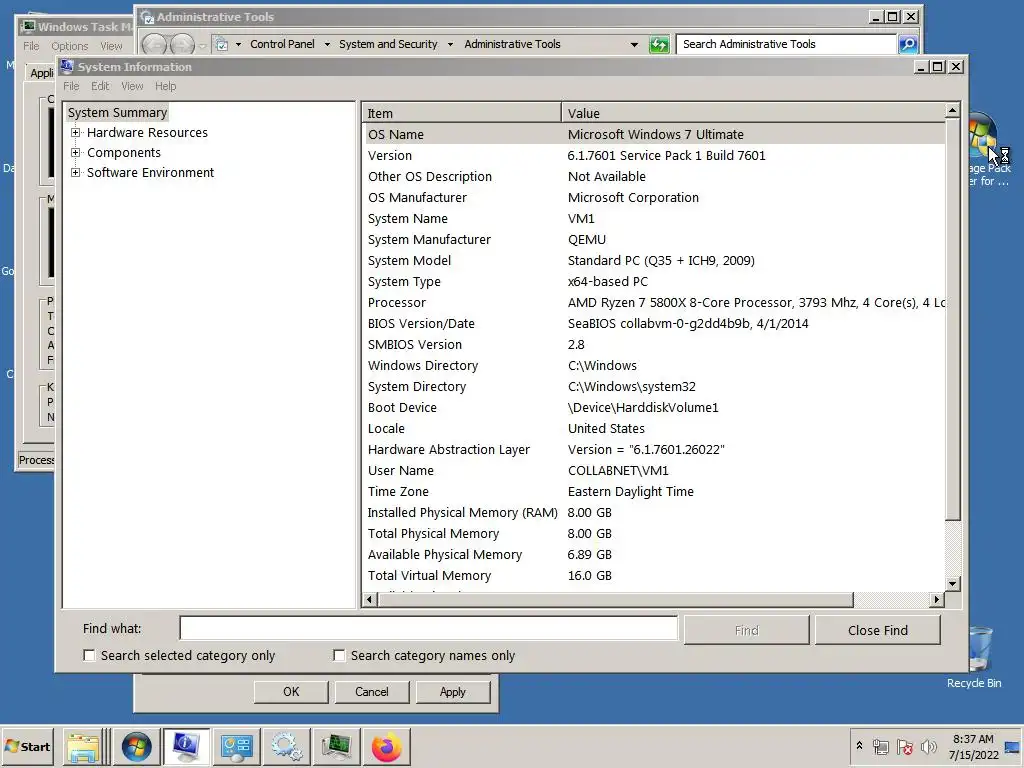This screenshot has height=768, width=1024.
Task: Select System Information taskbar icon
Action: [186, 746]
